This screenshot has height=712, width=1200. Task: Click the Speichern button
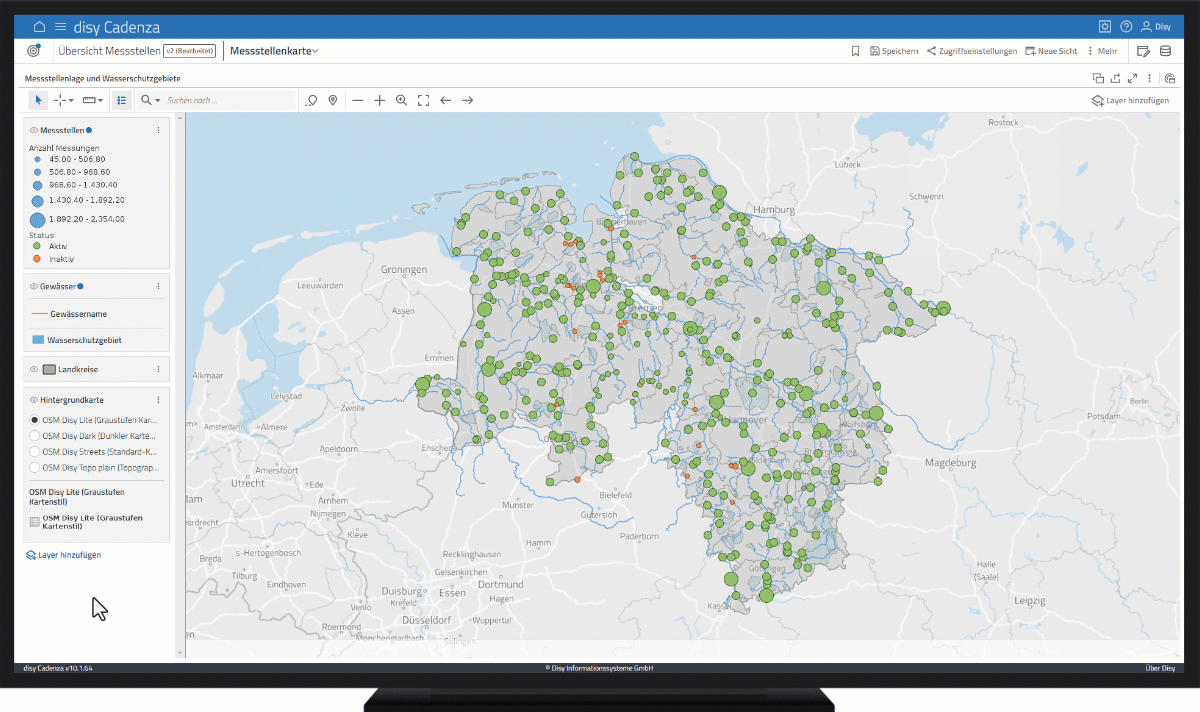[894, 51]
